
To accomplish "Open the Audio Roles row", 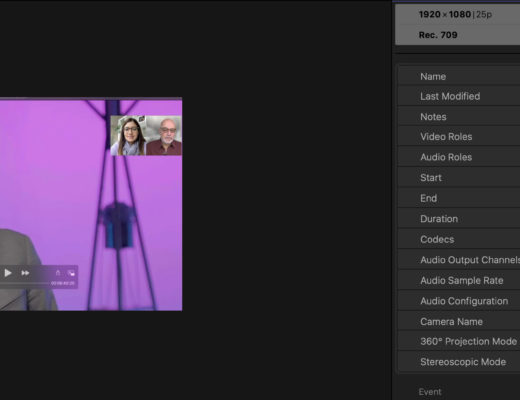I will pyautogui.click(x=459, y=157).
